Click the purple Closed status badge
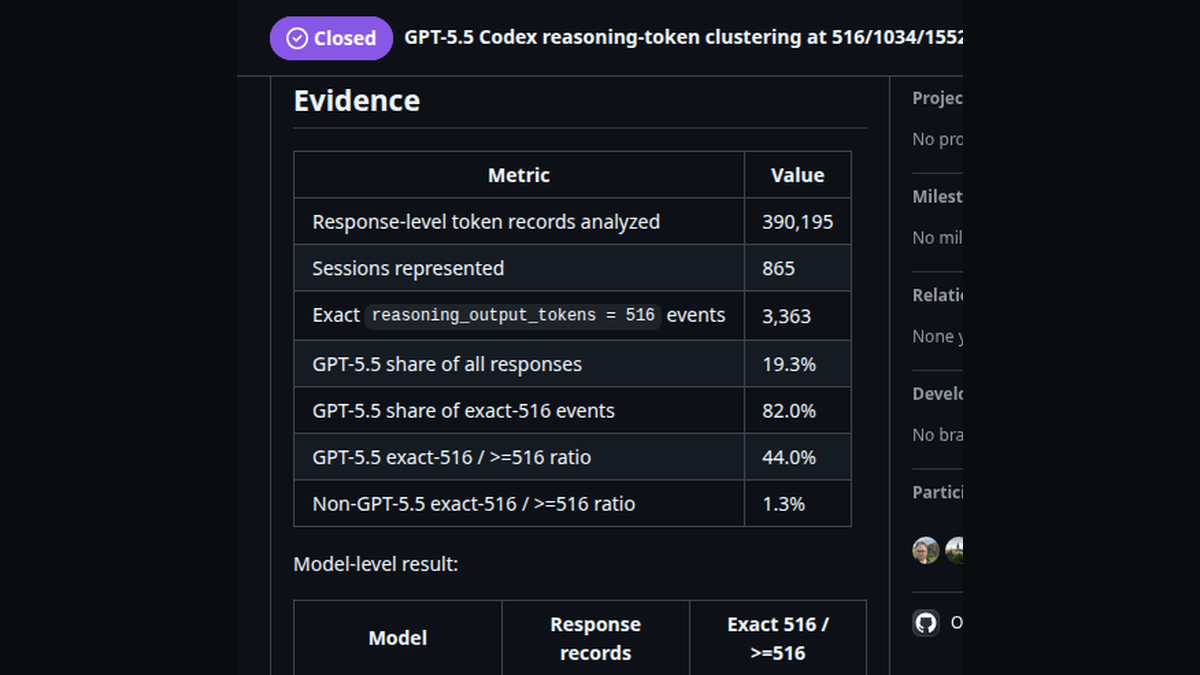This screenshot has height=675, width=1200. click(331, 38)
